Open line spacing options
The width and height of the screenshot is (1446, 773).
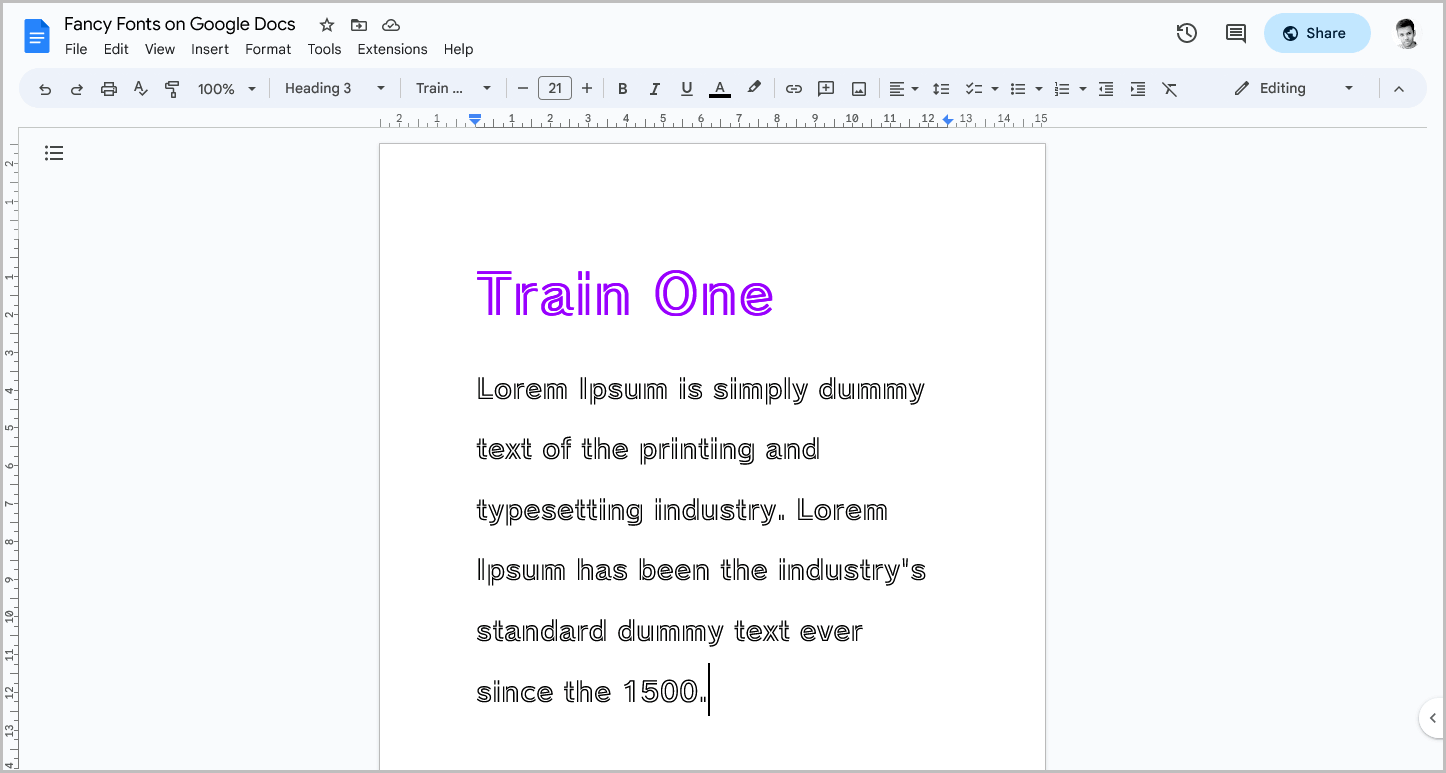[941, 88]
